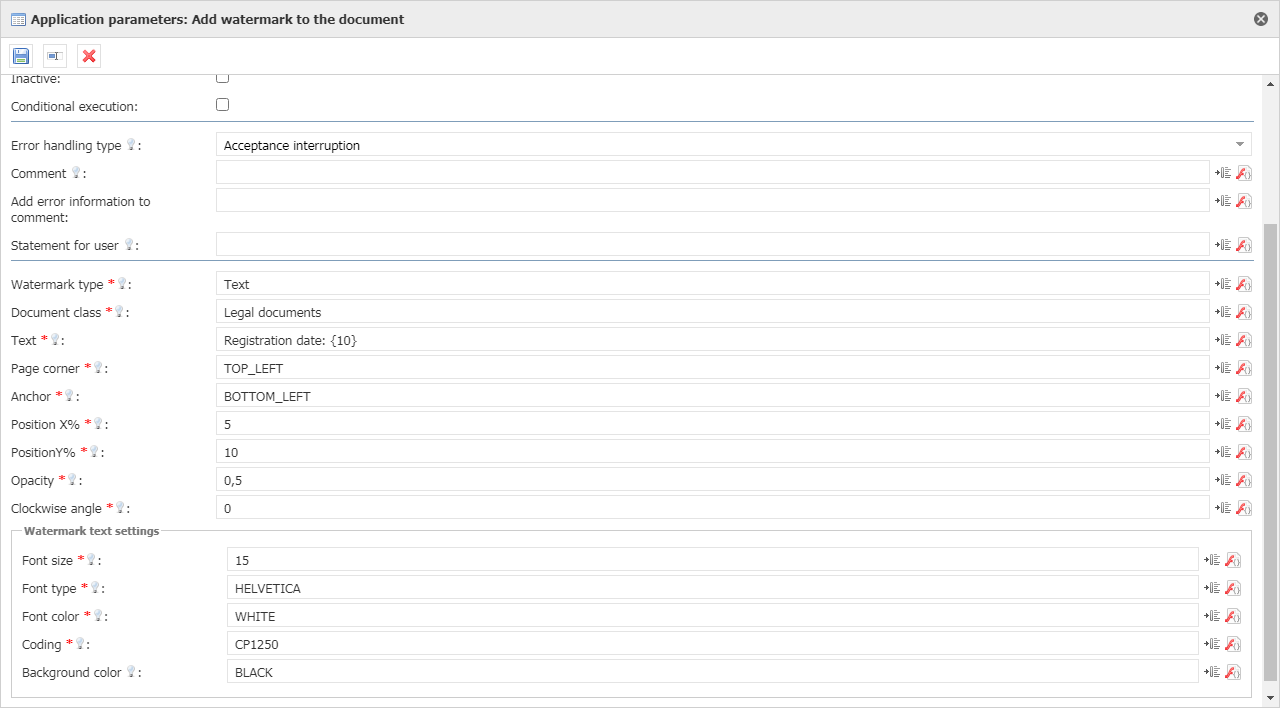Open function editor for Anchor row

tap(1244, 396)
